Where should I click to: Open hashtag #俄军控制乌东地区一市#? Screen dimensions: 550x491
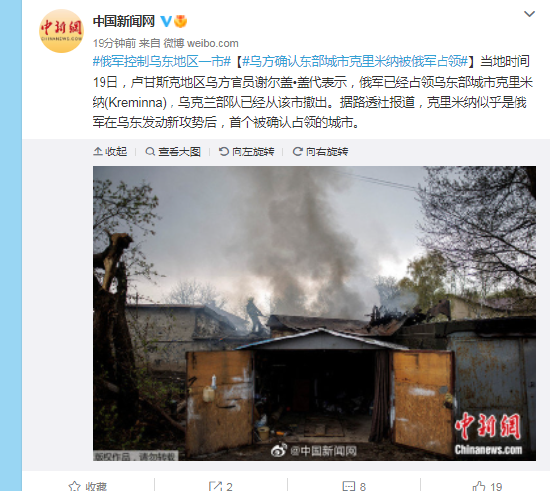pos(162,61)
